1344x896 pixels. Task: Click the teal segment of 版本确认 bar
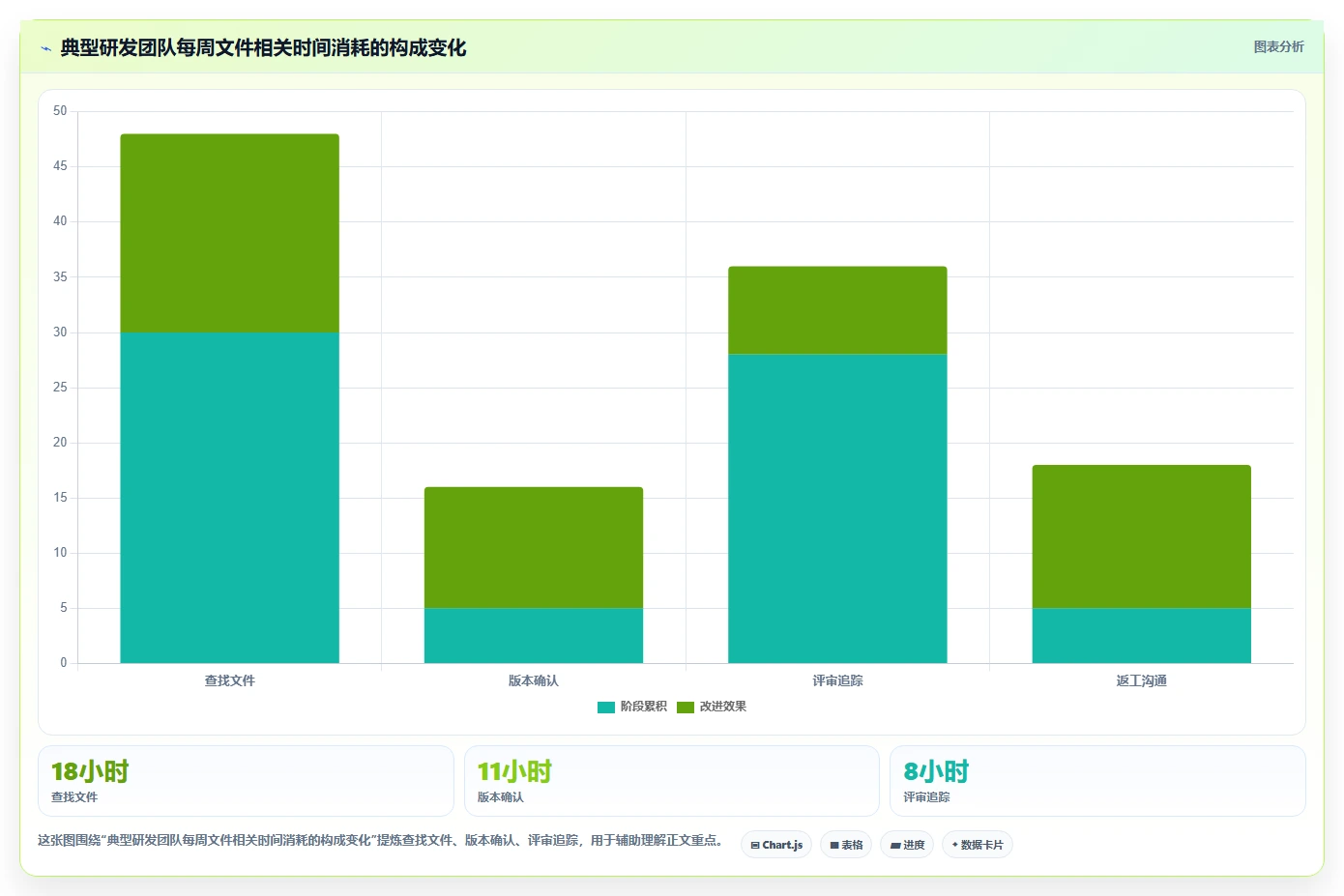(x=534, y=635)
